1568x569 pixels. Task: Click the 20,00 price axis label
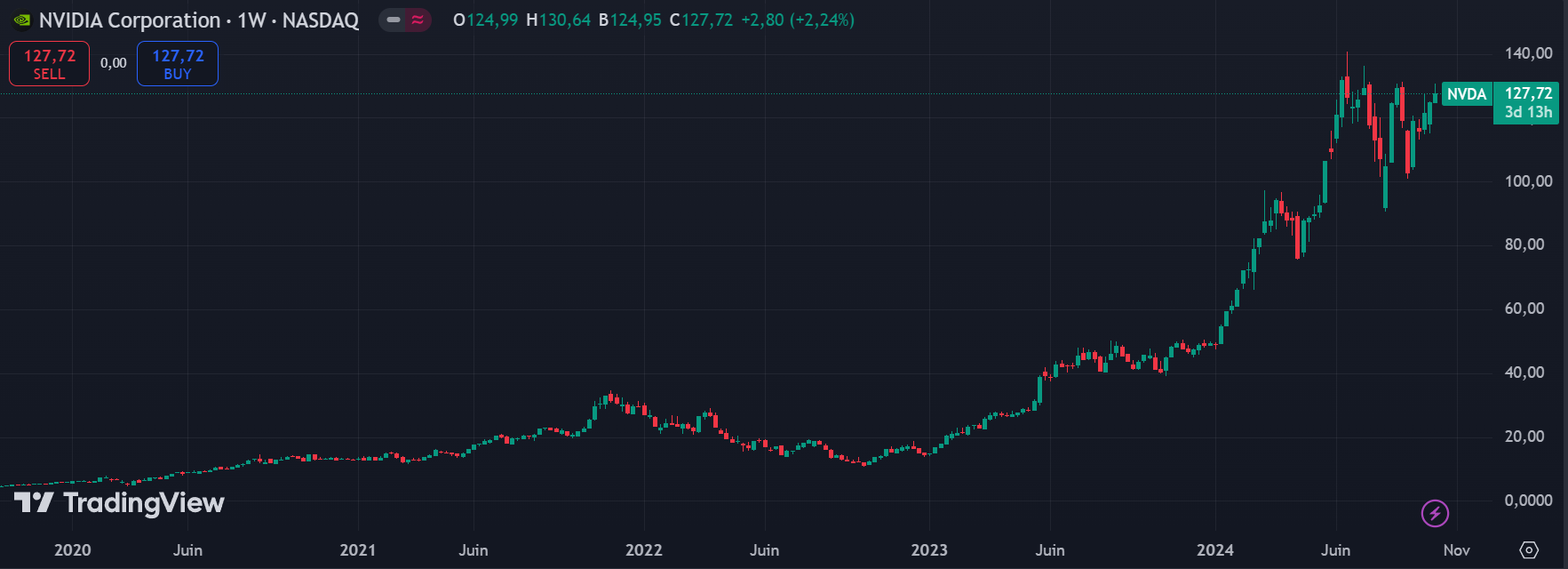[x=1524, y=437]
